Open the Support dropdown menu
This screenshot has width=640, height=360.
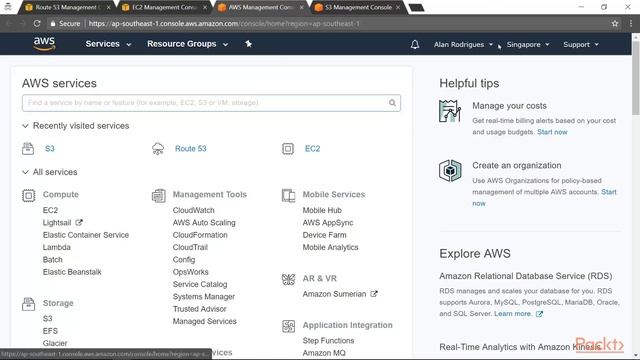581,44
